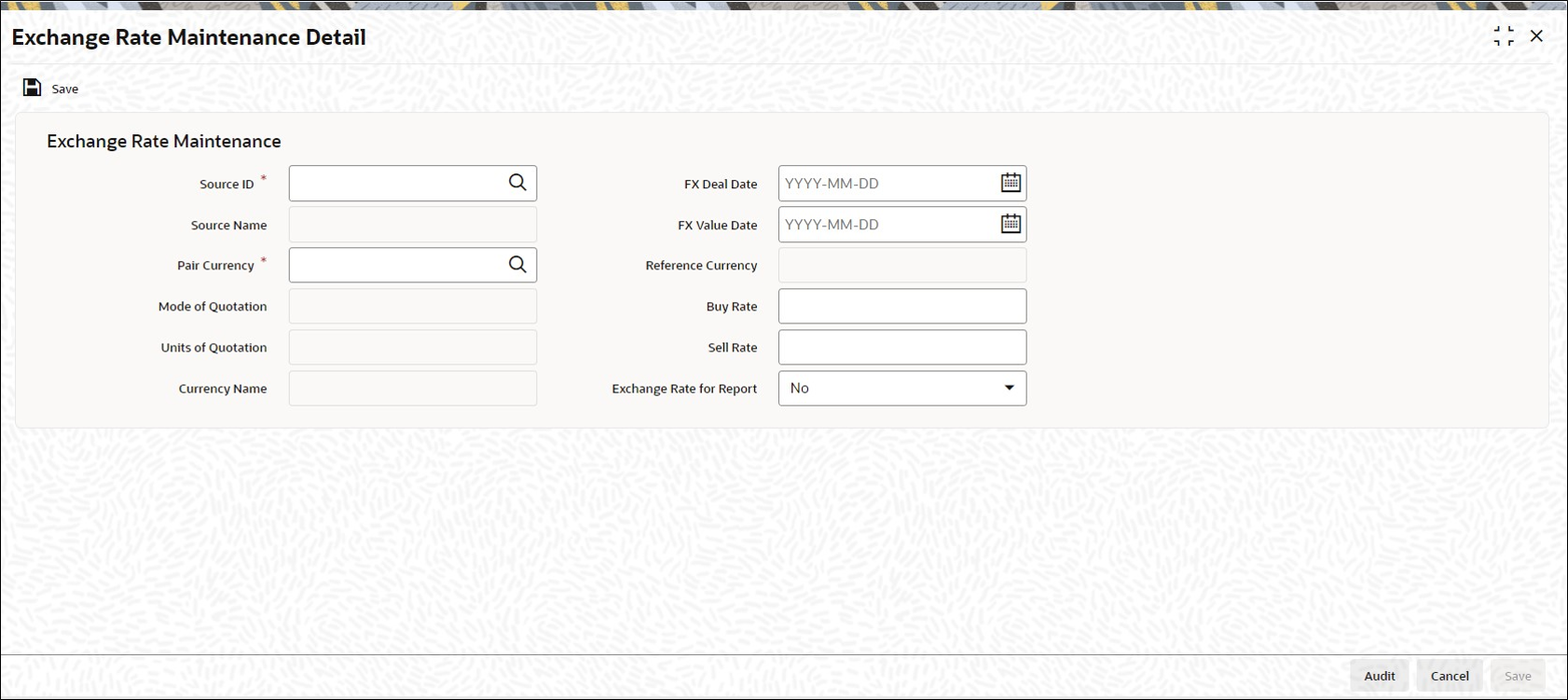The image size is (1568, 700).
Task: Click the 'Source ID' label
Action: pyautogui.click(x=227, y=185)
